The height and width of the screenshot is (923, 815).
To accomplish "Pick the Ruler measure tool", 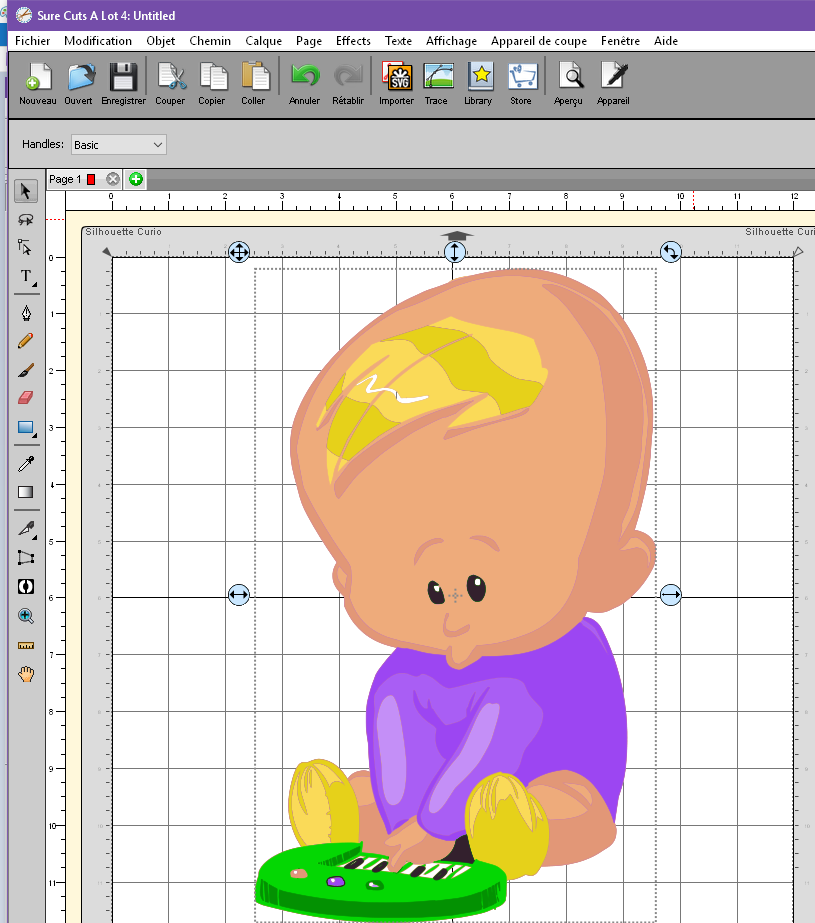I will click(x=26, y=646).
